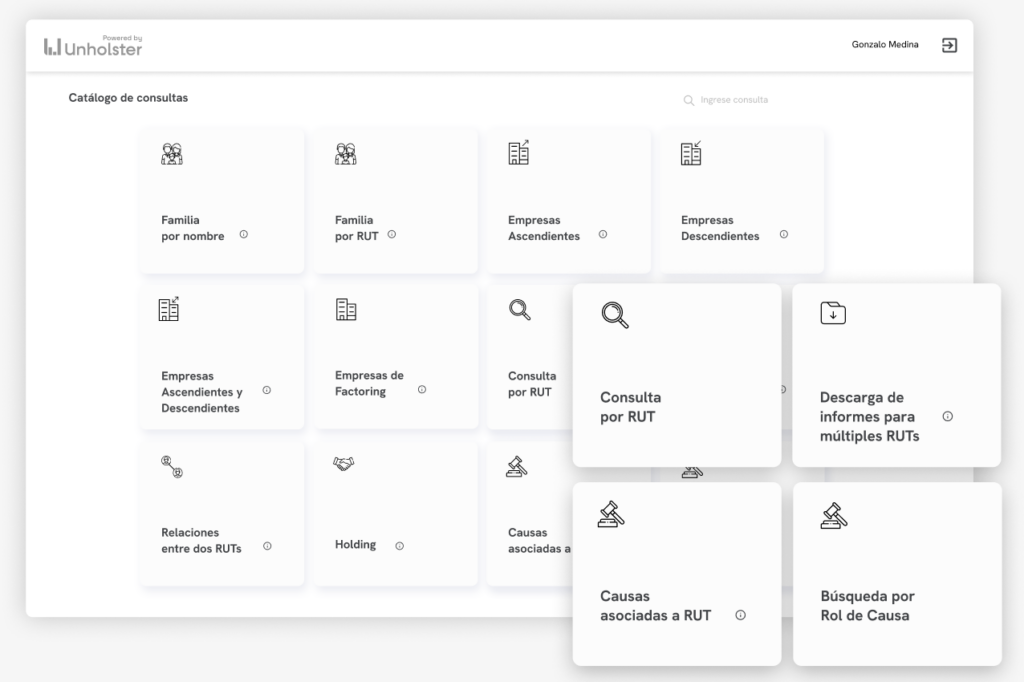View info for Descarga de informes para múltiples RUTs
The image size is (1024, 682).
pos(947,416)
